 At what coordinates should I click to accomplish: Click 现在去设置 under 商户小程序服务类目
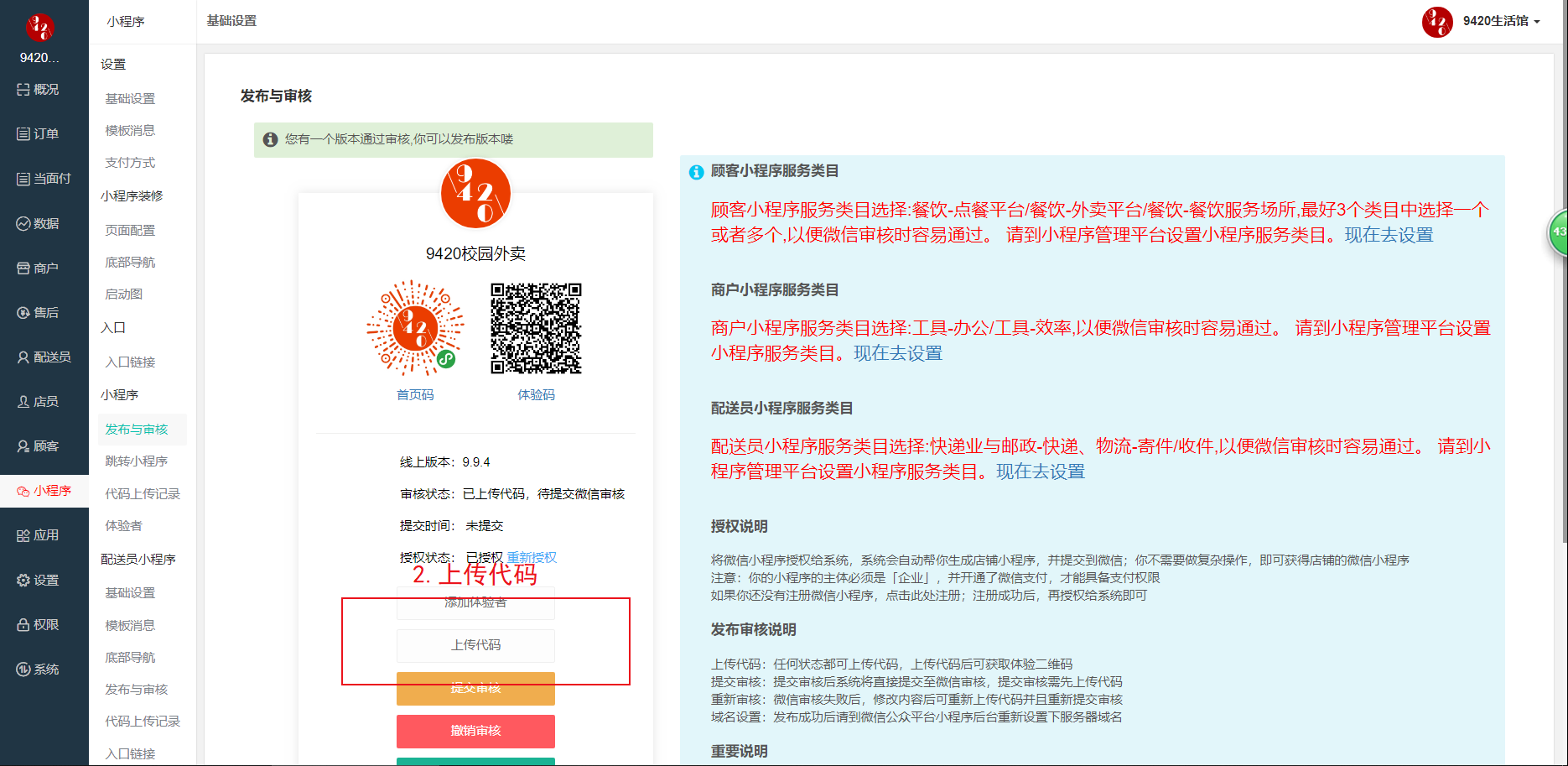897,354
